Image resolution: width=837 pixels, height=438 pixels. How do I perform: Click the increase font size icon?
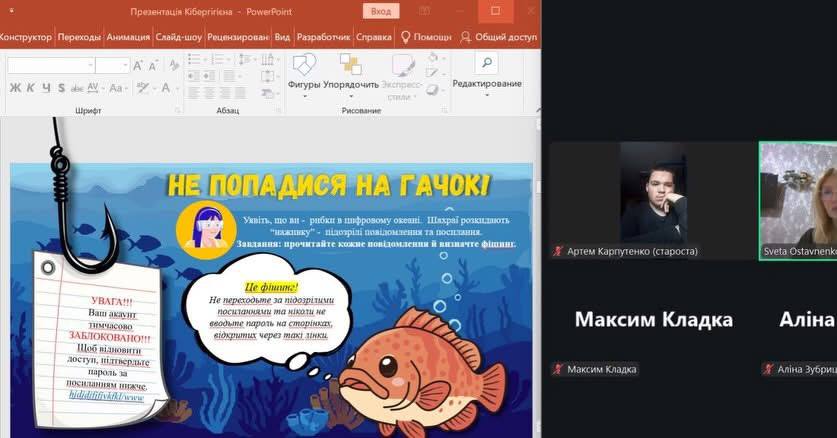tap(139, 65)
